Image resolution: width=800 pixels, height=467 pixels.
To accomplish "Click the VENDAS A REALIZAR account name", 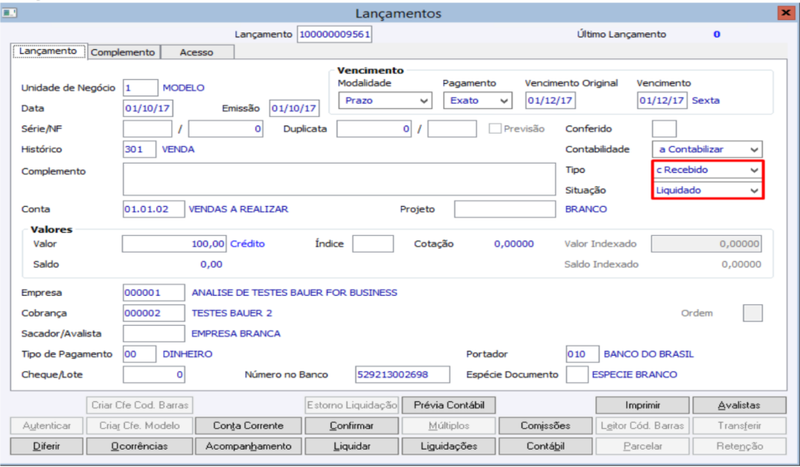I will click(238, 209).
